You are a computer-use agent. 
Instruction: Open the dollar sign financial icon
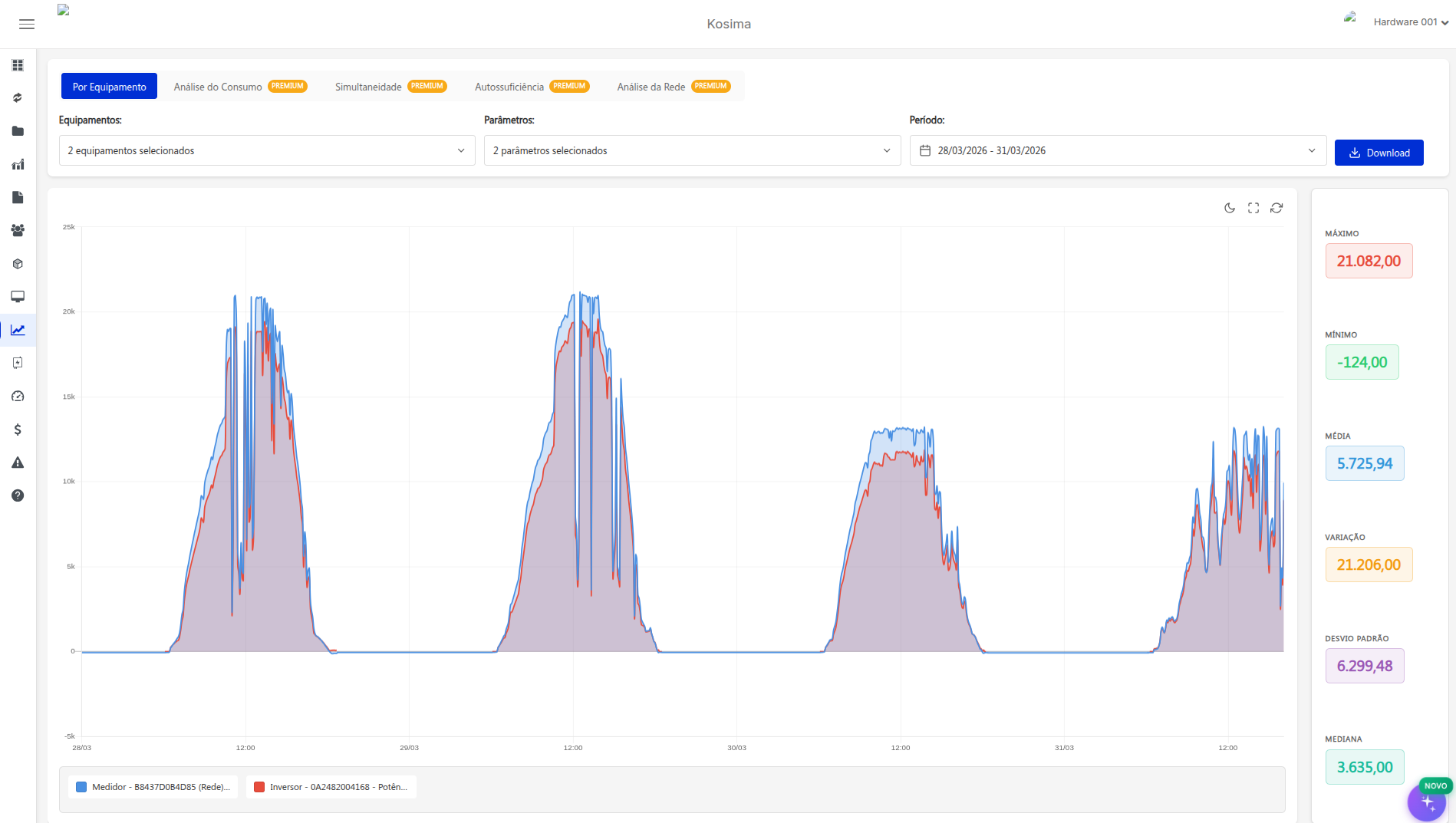pyautogui.click(x=18, y=430)
